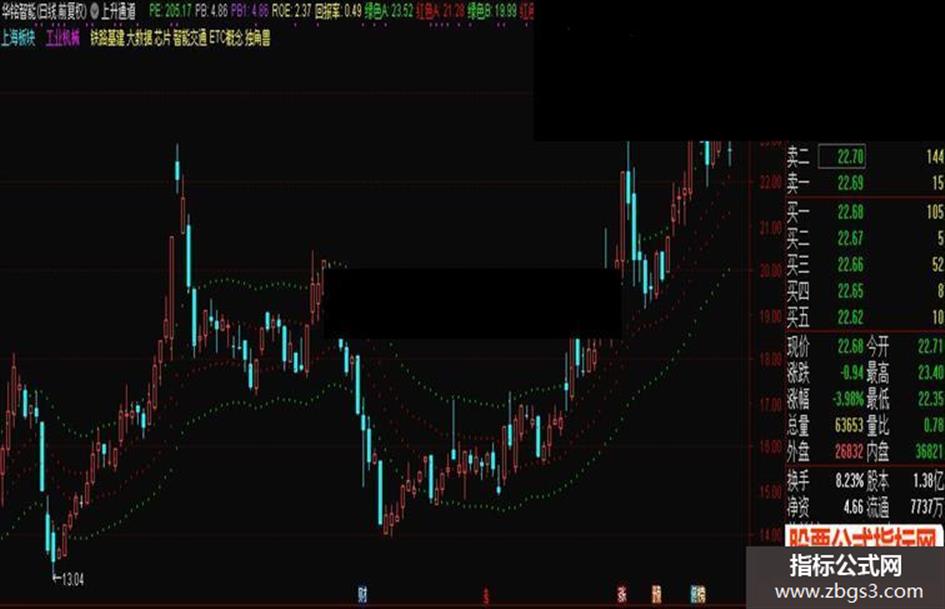
Task: Click the 现价 value 22.68
Action: 850,347
